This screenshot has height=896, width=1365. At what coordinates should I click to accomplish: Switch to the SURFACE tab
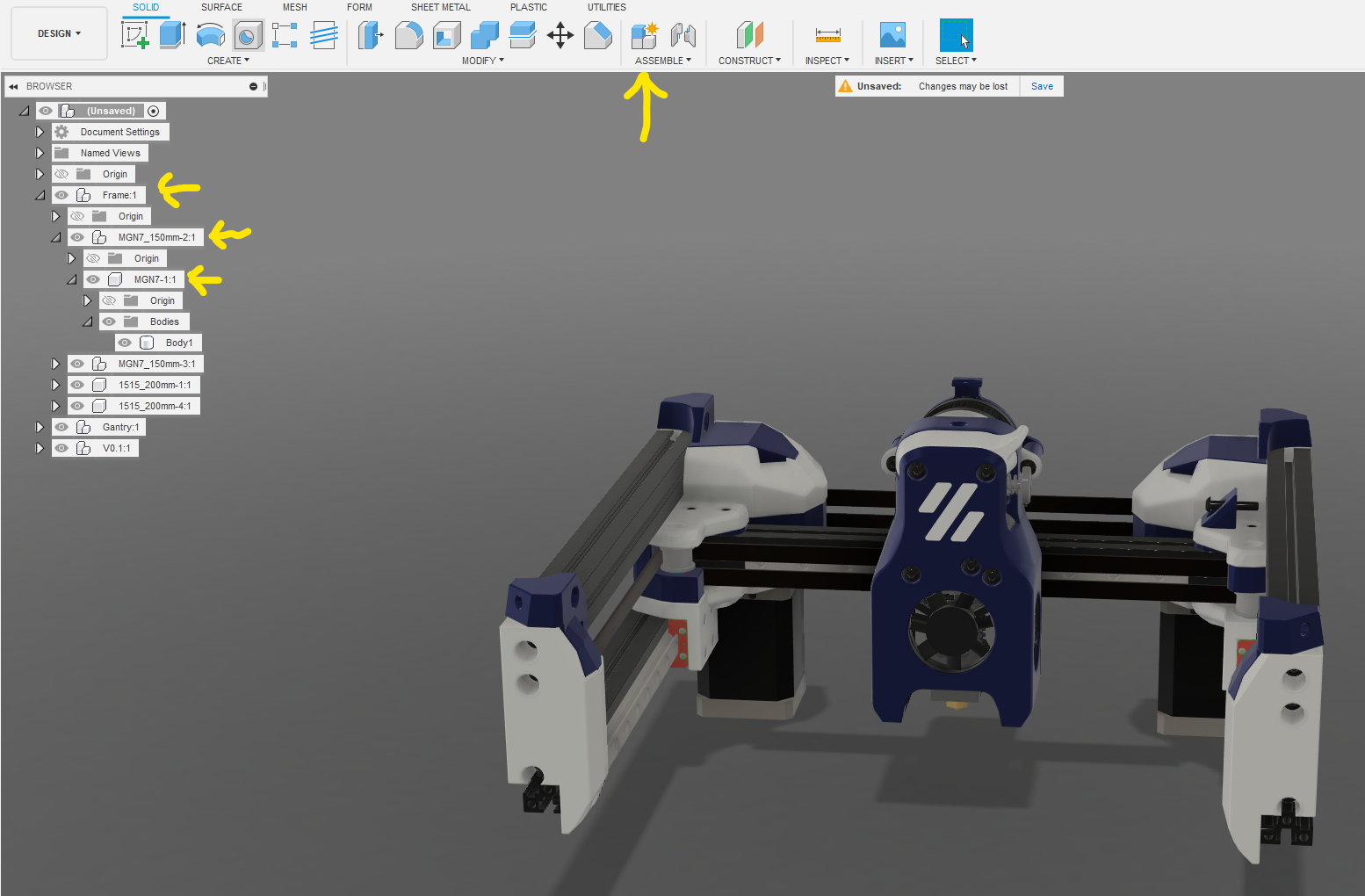click(221, 7)
